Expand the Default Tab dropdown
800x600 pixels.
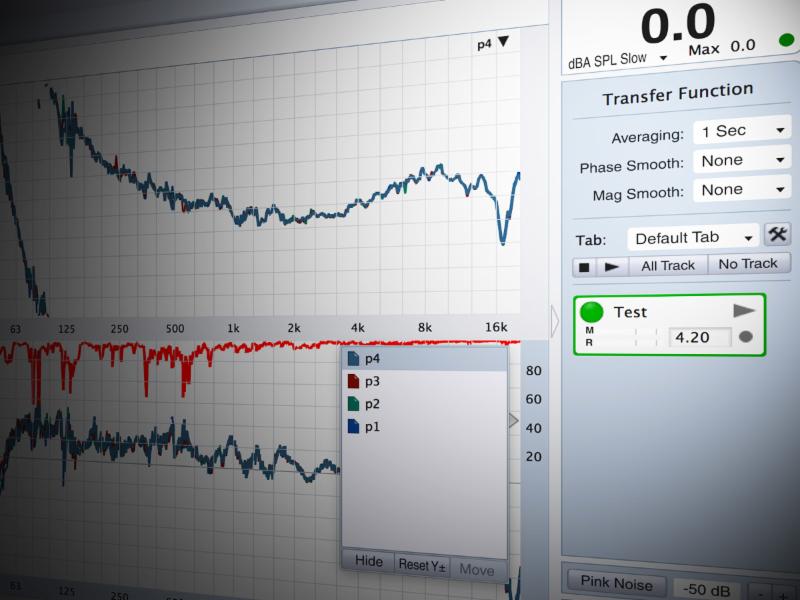pos(693,238)
